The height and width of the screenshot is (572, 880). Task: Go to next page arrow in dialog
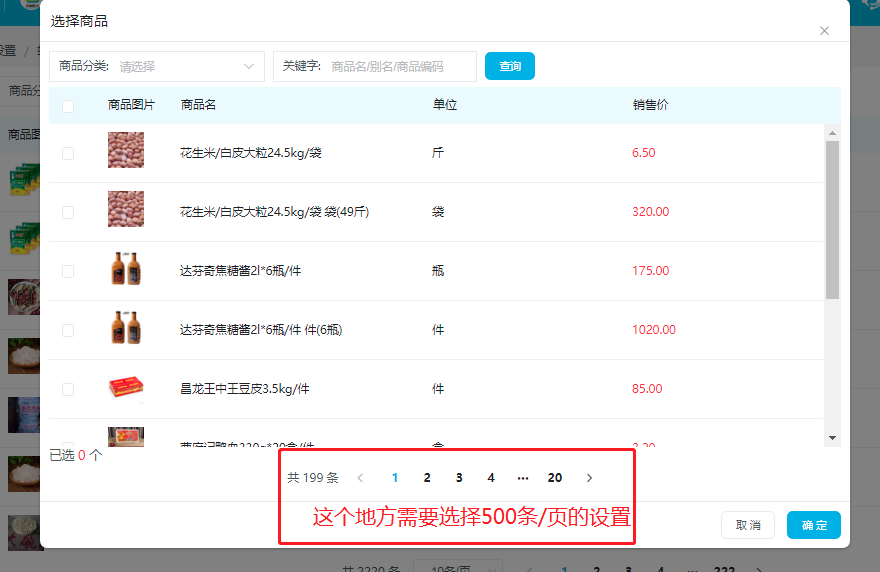pos(589,478)
